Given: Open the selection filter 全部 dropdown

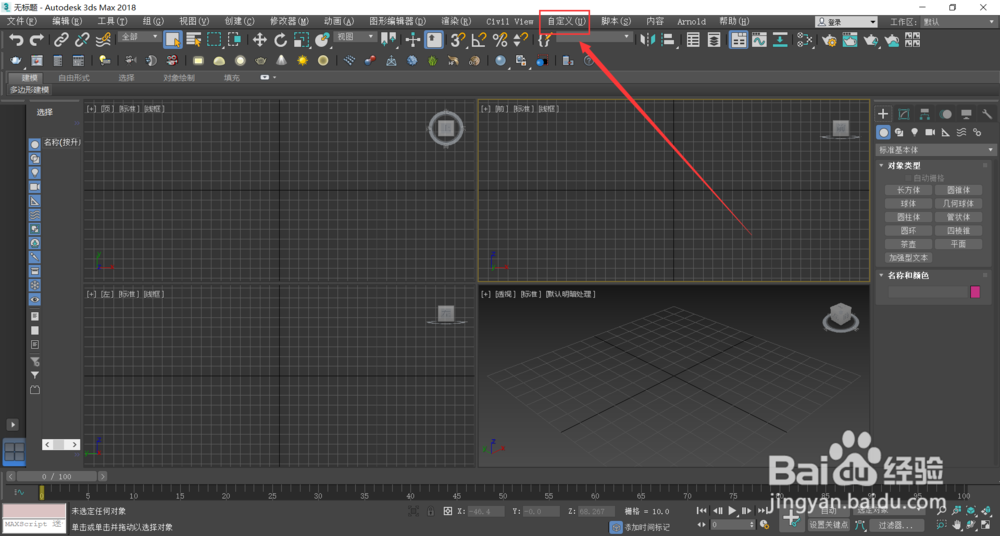Looking at the screenshot, I should pyautogui.click(x=138, y=37).
